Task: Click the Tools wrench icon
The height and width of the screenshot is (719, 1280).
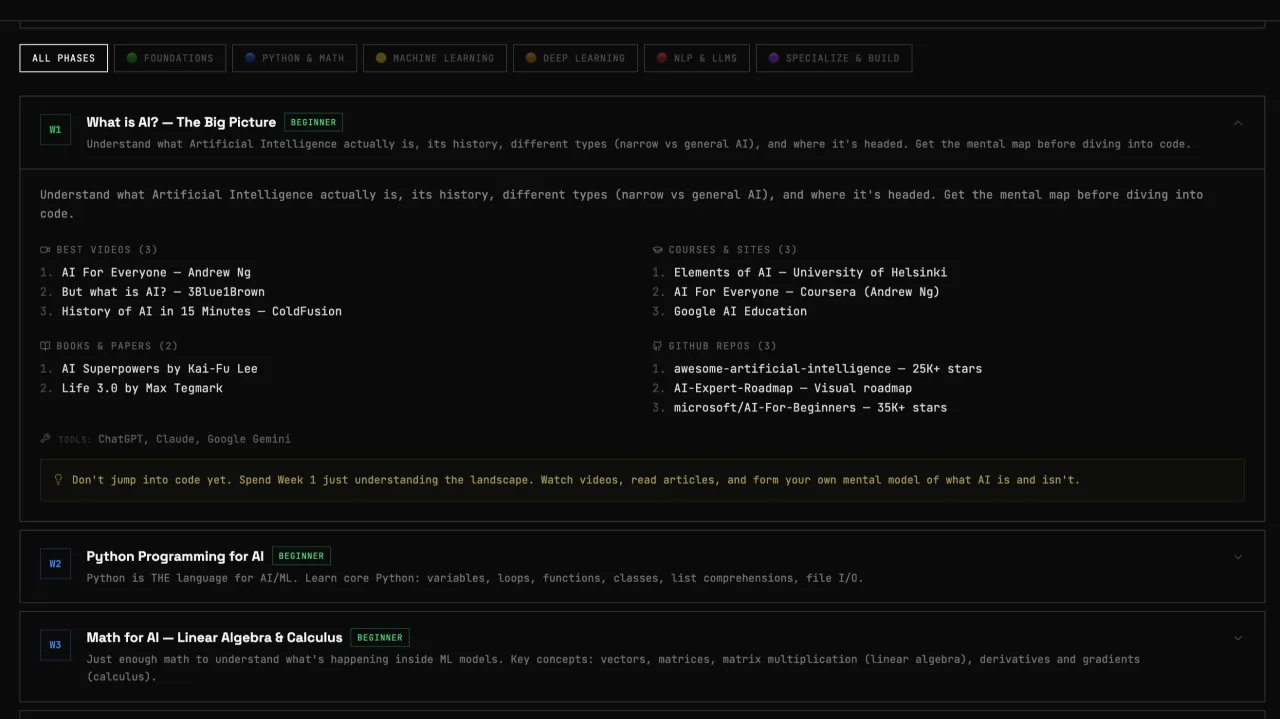Action: pyautogui.click(x=45, y=439)
